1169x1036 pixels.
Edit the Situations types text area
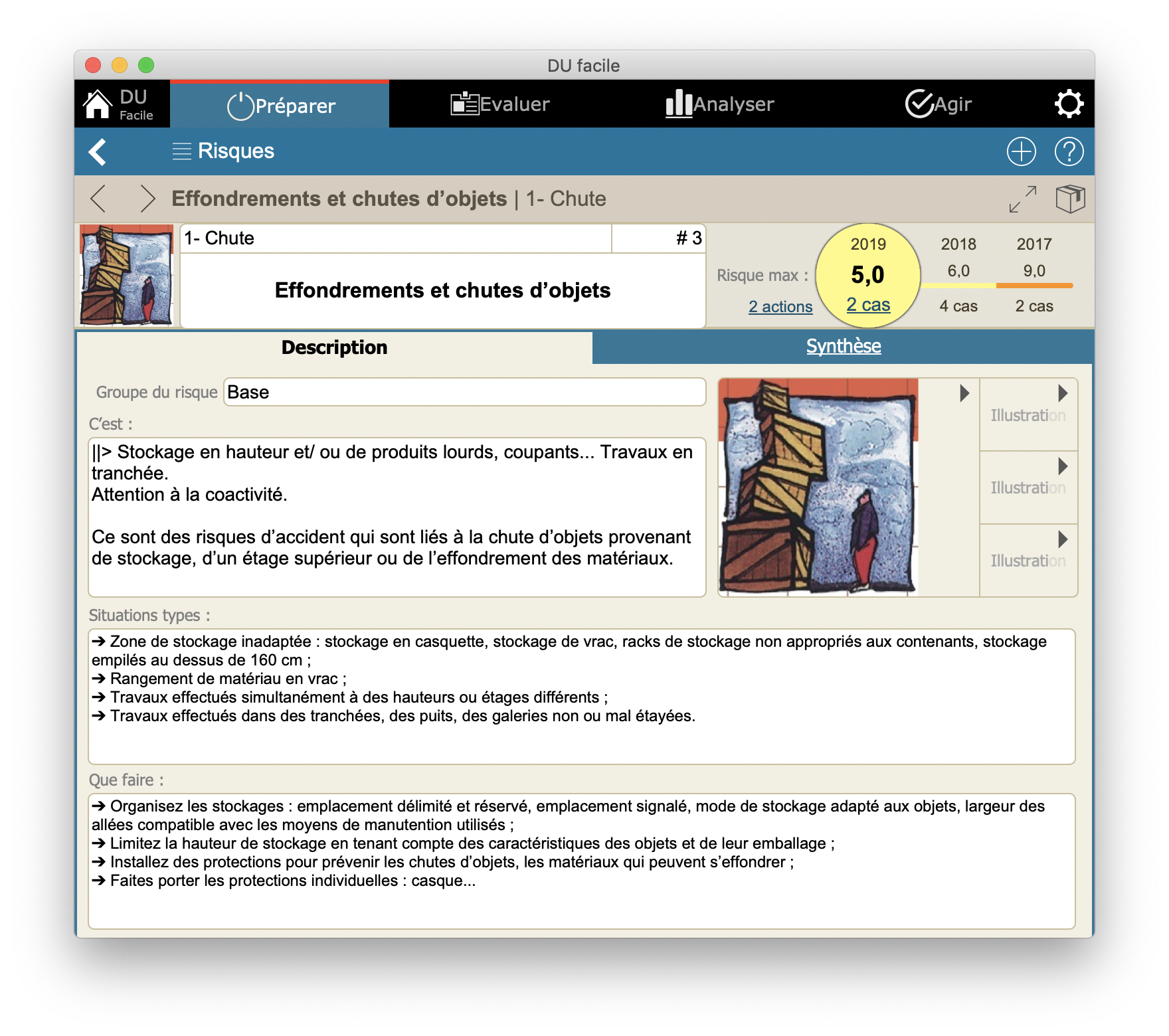(x=581, y=696)
